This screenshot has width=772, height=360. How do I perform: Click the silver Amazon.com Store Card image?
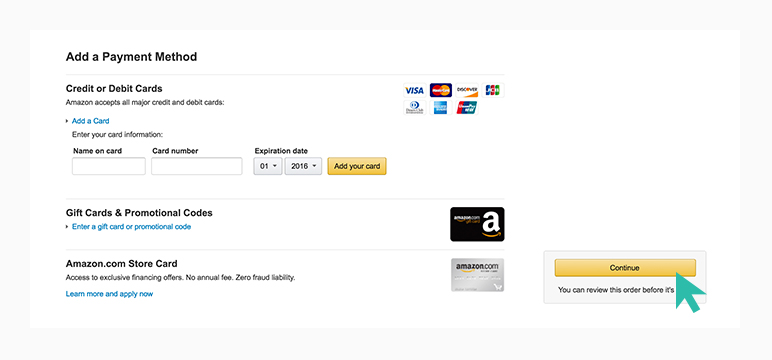(477, 275)
